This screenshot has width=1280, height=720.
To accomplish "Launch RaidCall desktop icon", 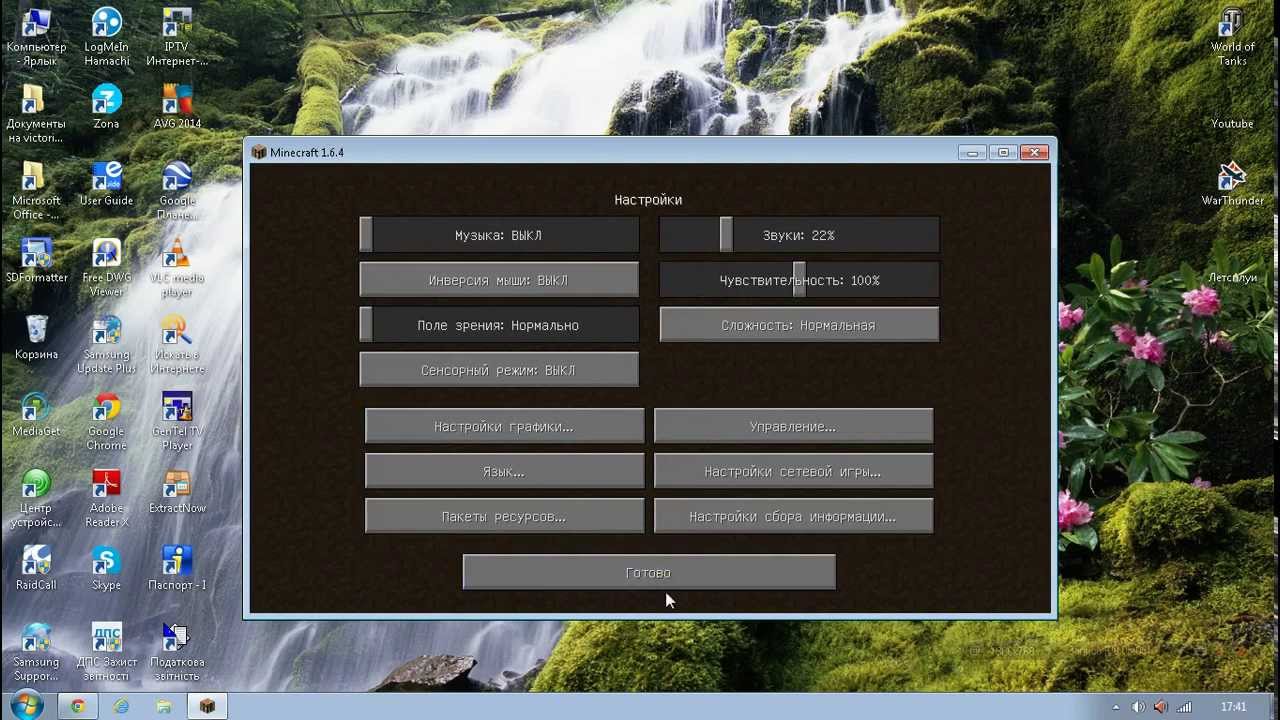I will [x=36, y=569].
